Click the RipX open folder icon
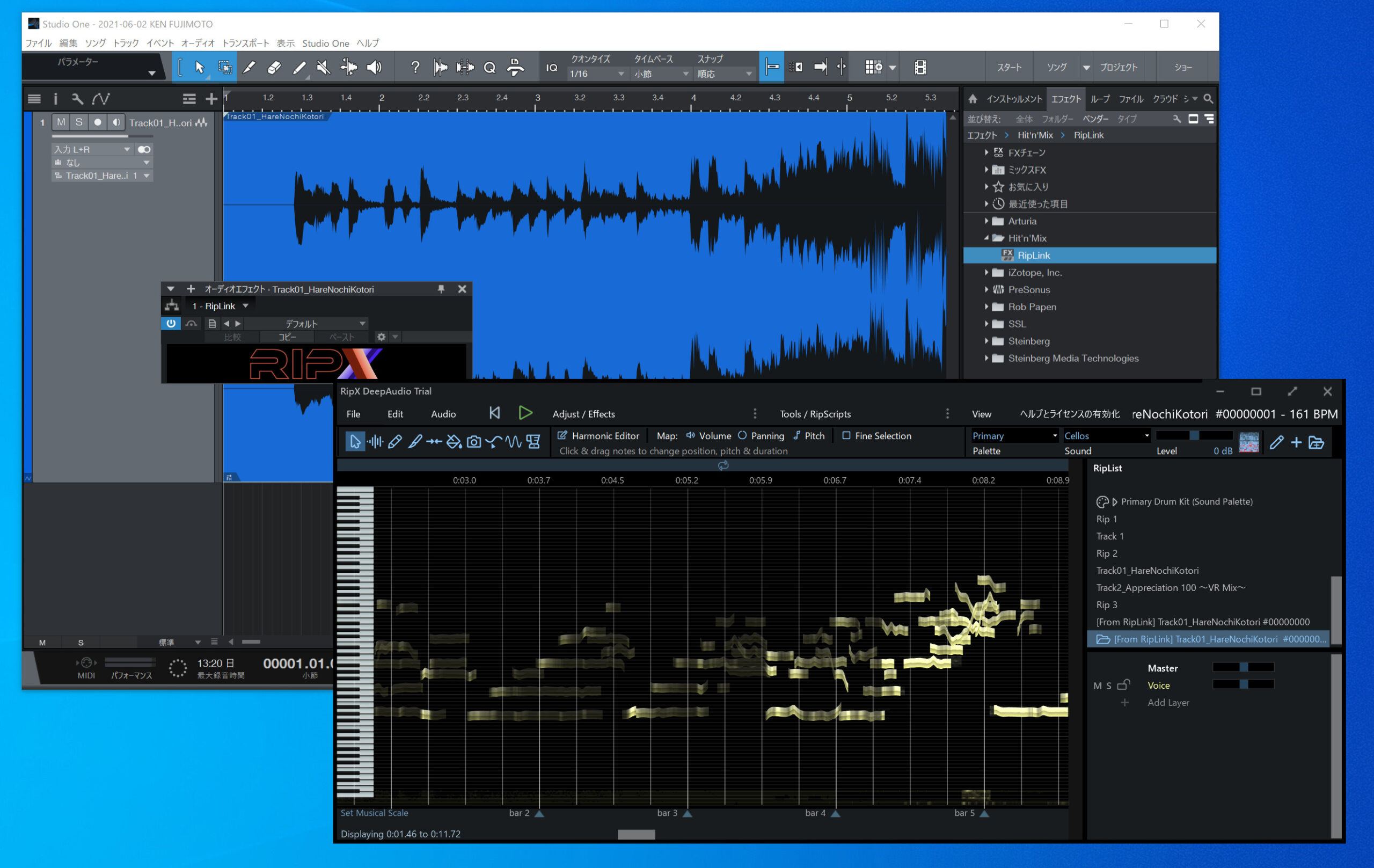 (x=1316, y=442)
